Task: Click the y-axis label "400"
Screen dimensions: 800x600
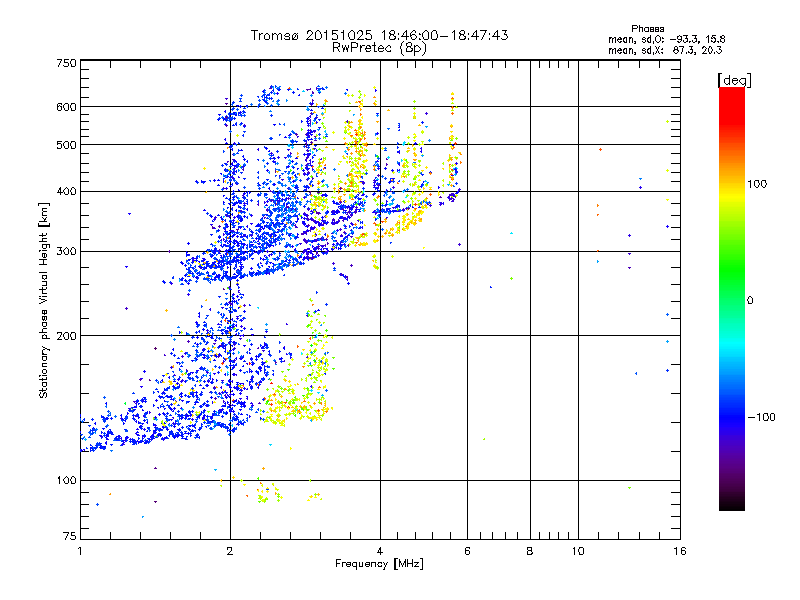Action: [x=66, y=192]
